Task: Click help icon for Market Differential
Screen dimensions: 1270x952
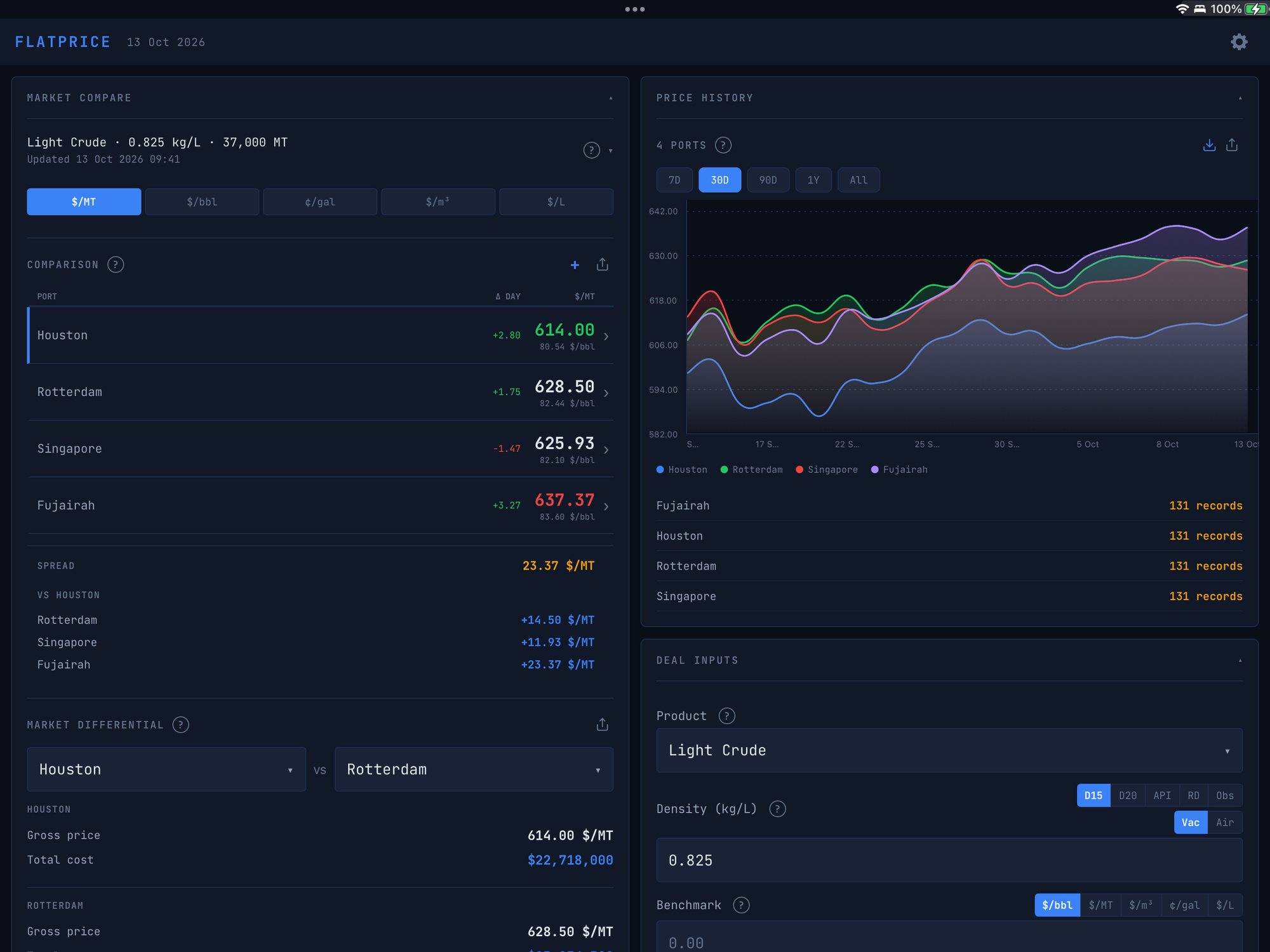Action: click(181, 725)
